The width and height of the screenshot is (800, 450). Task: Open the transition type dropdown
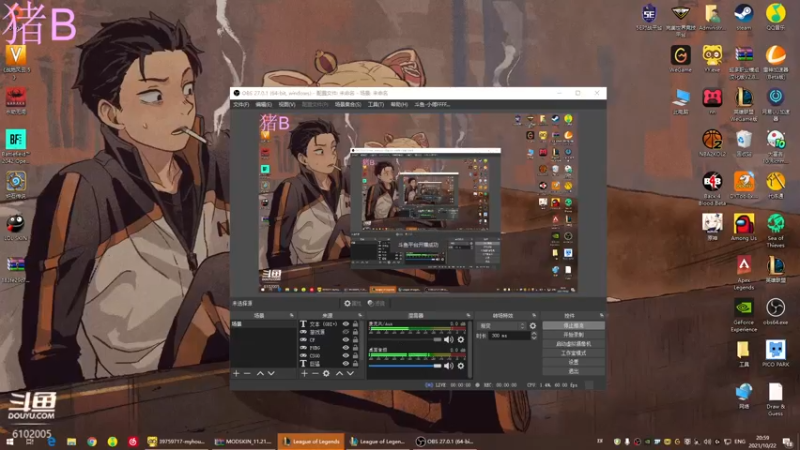[x=502, y=326]
